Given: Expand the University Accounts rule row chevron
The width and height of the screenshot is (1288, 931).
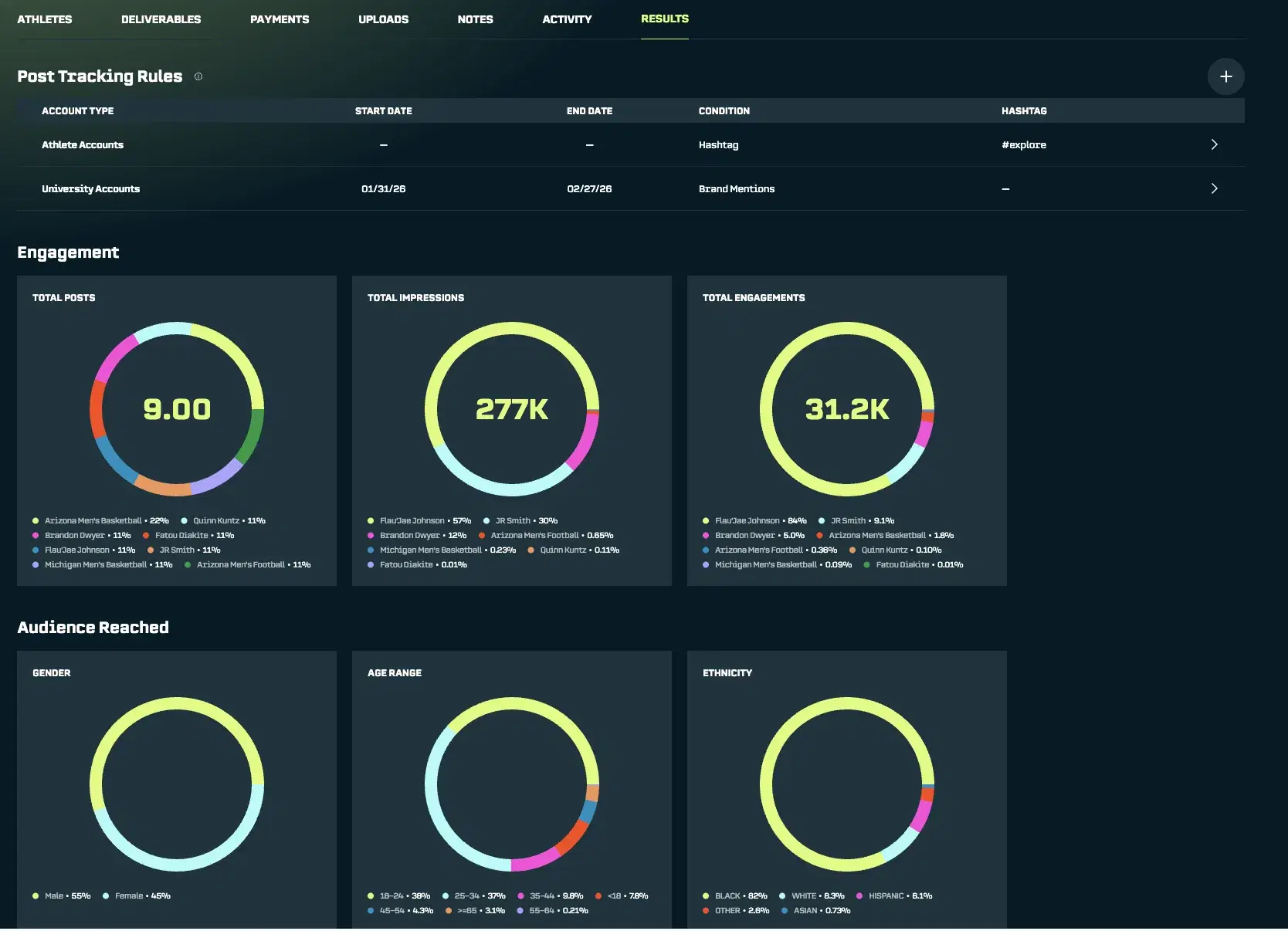Looking at the screenshot, I should click(x=1214, y=188).
